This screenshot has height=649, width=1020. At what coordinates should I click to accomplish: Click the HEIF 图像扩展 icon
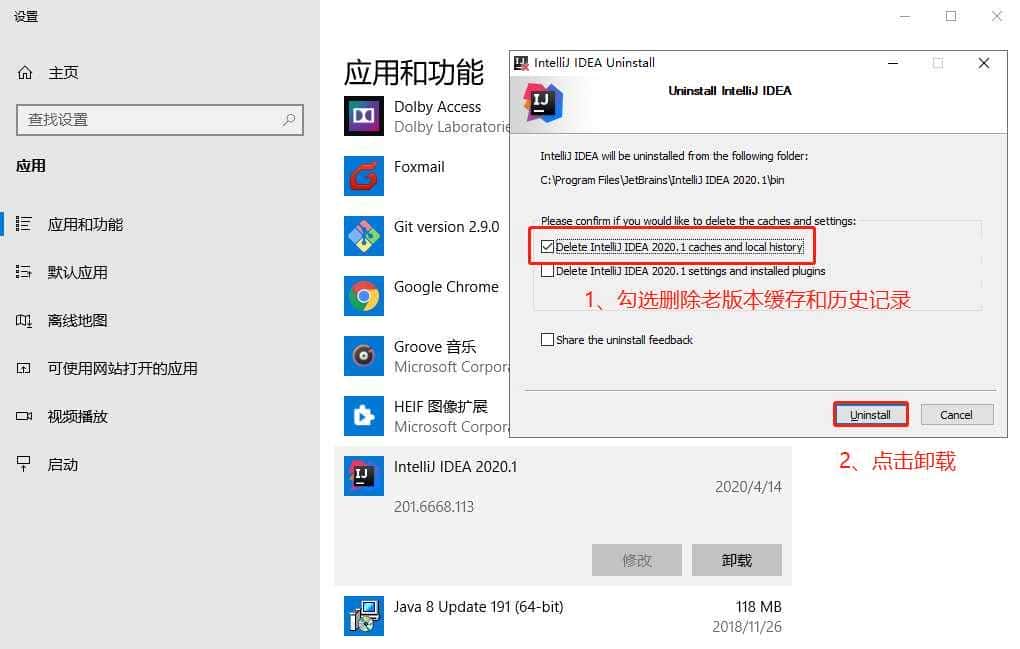coord(364,416)
